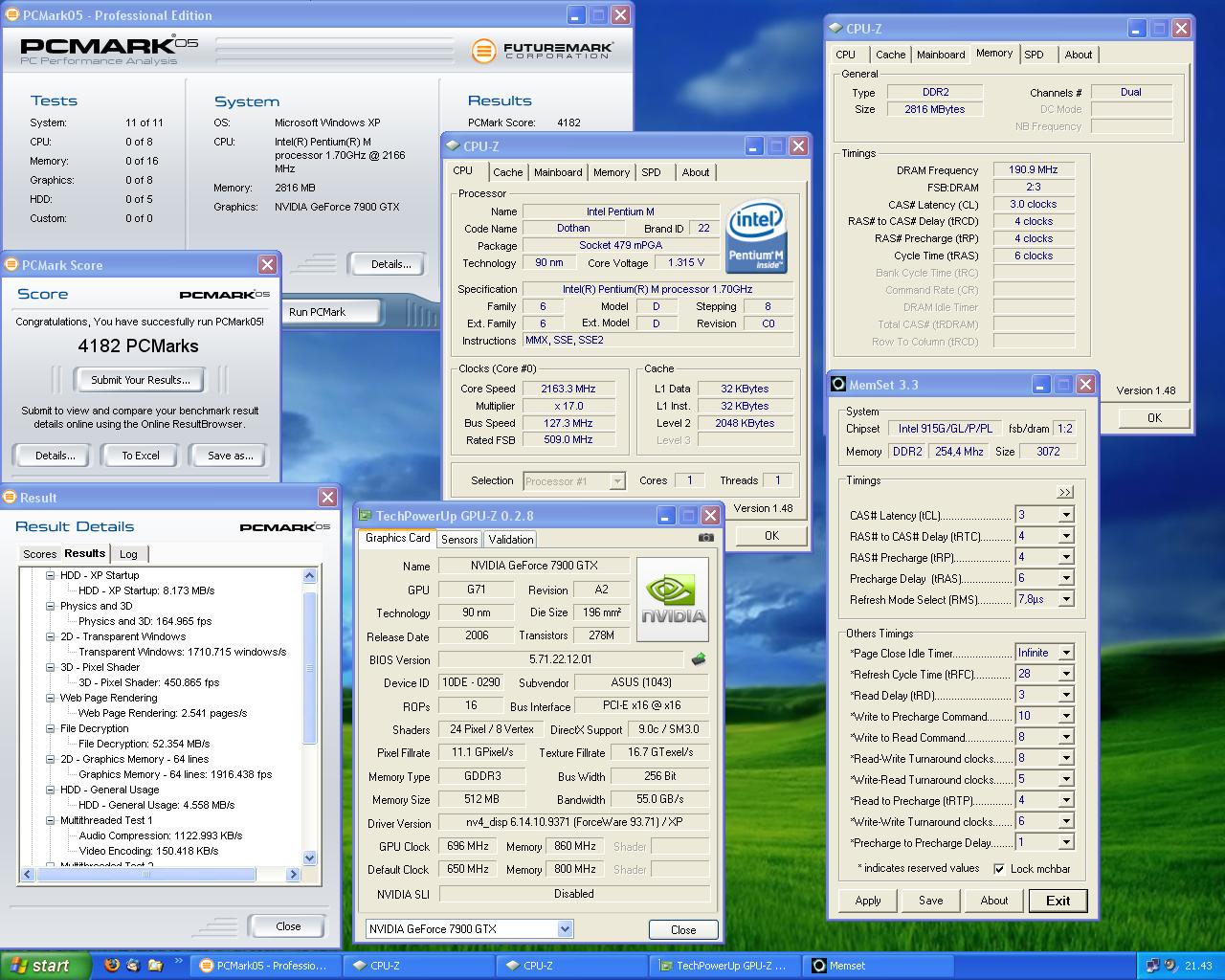Collapse the HDD - XP Startup tree node
This screenshot has height=980, width=1225.
(x=51, y=575)
